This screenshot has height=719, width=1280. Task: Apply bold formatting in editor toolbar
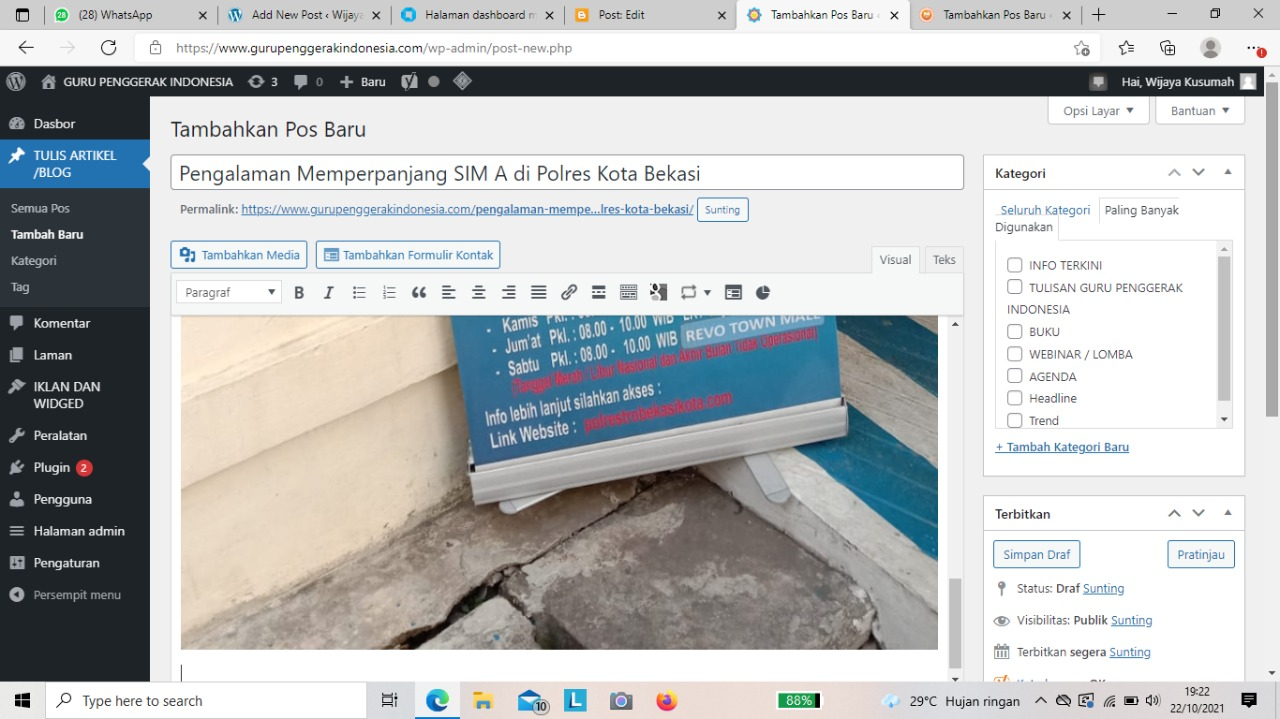point(299,293)
